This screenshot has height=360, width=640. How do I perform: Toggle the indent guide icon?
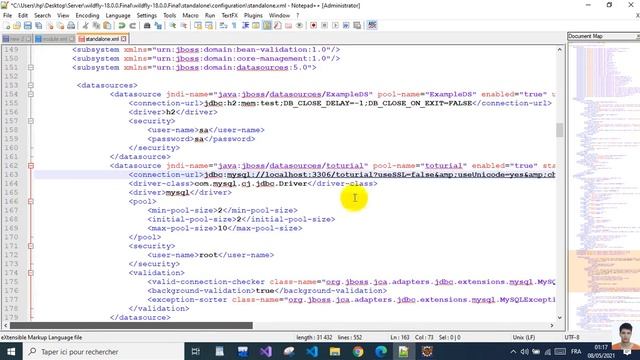(245, 25)
